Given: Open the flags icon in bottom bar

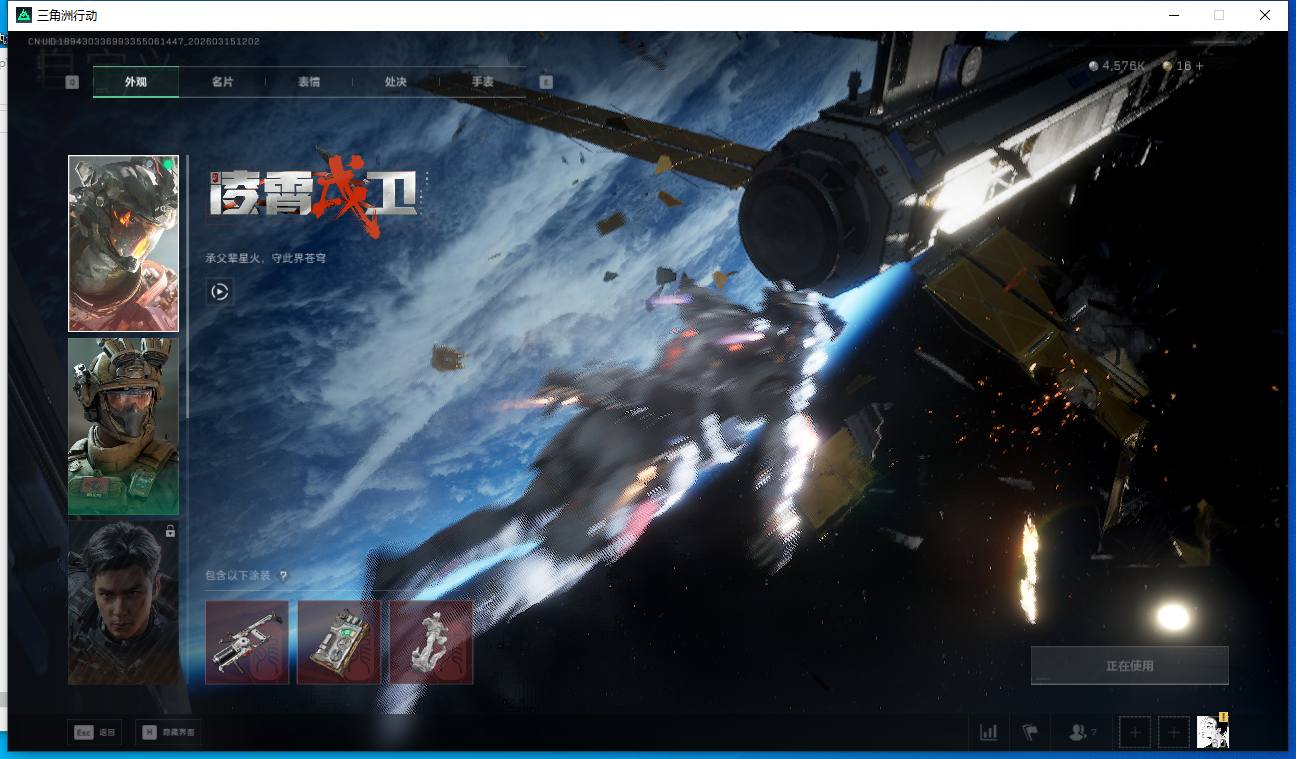Looking at the screenshot, I should click(x=1030, y=733).
